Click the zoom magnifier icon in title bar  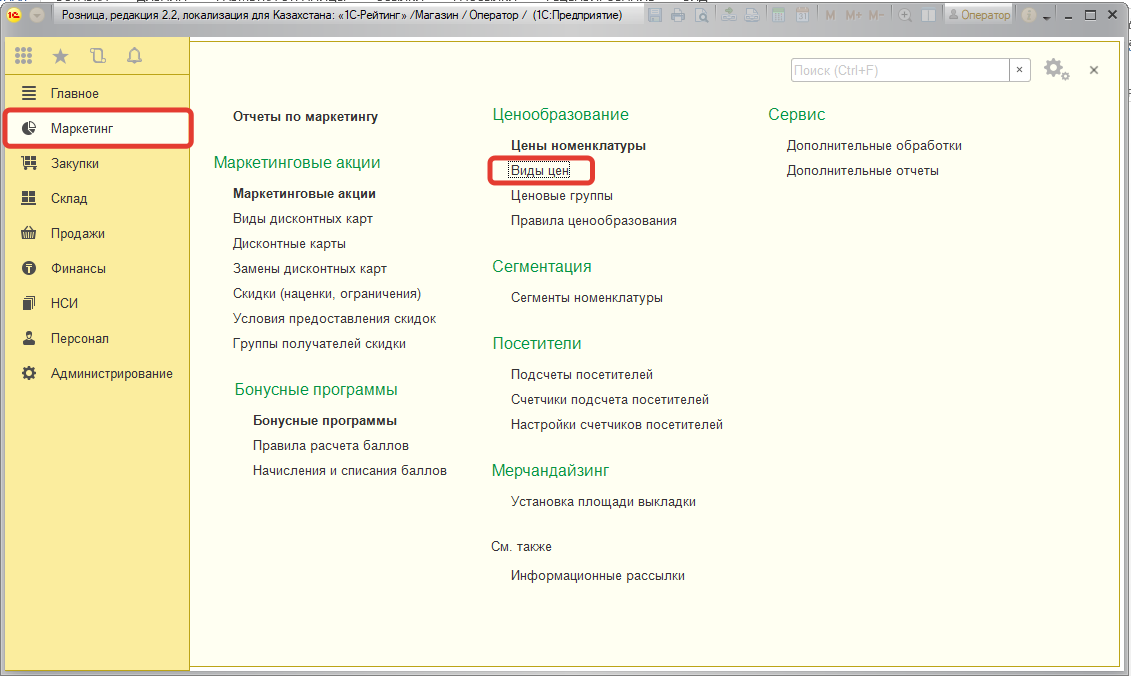[905, 16]
